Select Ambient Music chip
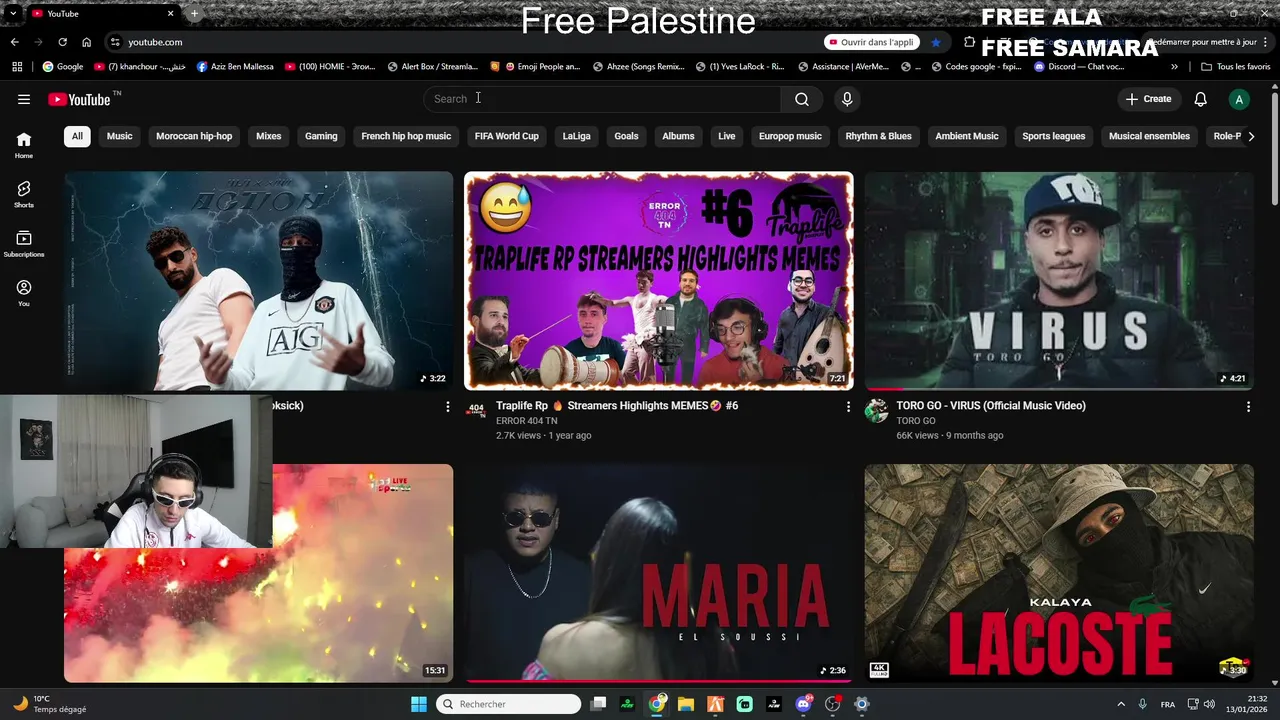Image resolution: width=1280 pixels, height=720 pixels. [x=967, y=136]
